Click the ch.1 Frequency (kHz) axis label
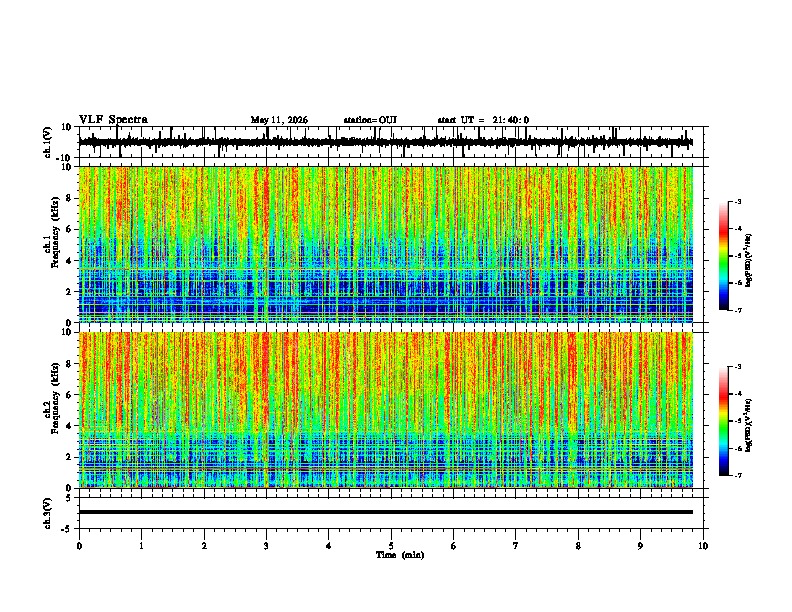This screenshot has height=612, width=792. pyautogui.click(x=52, y=232)
